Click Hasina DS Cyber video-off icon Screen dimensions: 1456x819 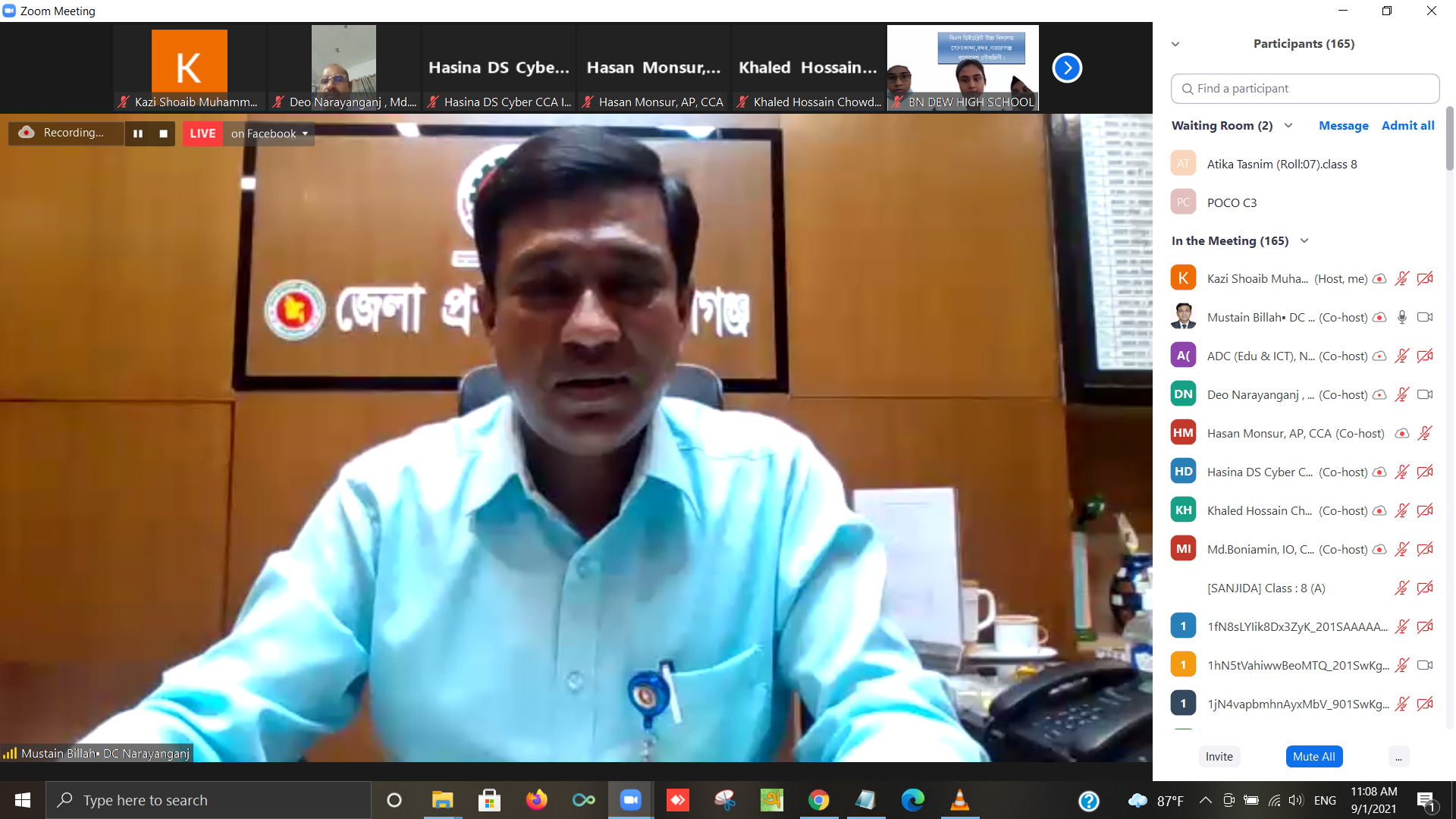[1425, 472]
